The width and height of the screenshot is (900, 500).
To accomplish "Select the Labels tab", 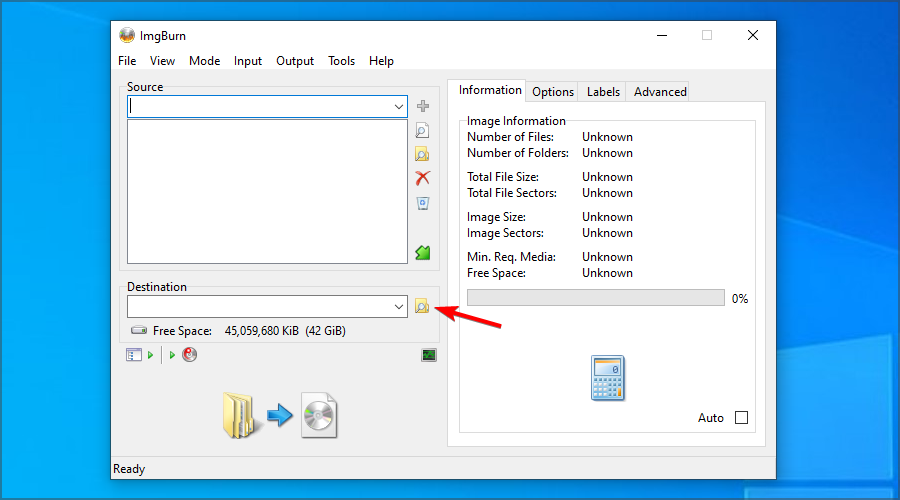I will tap(603, 91).
